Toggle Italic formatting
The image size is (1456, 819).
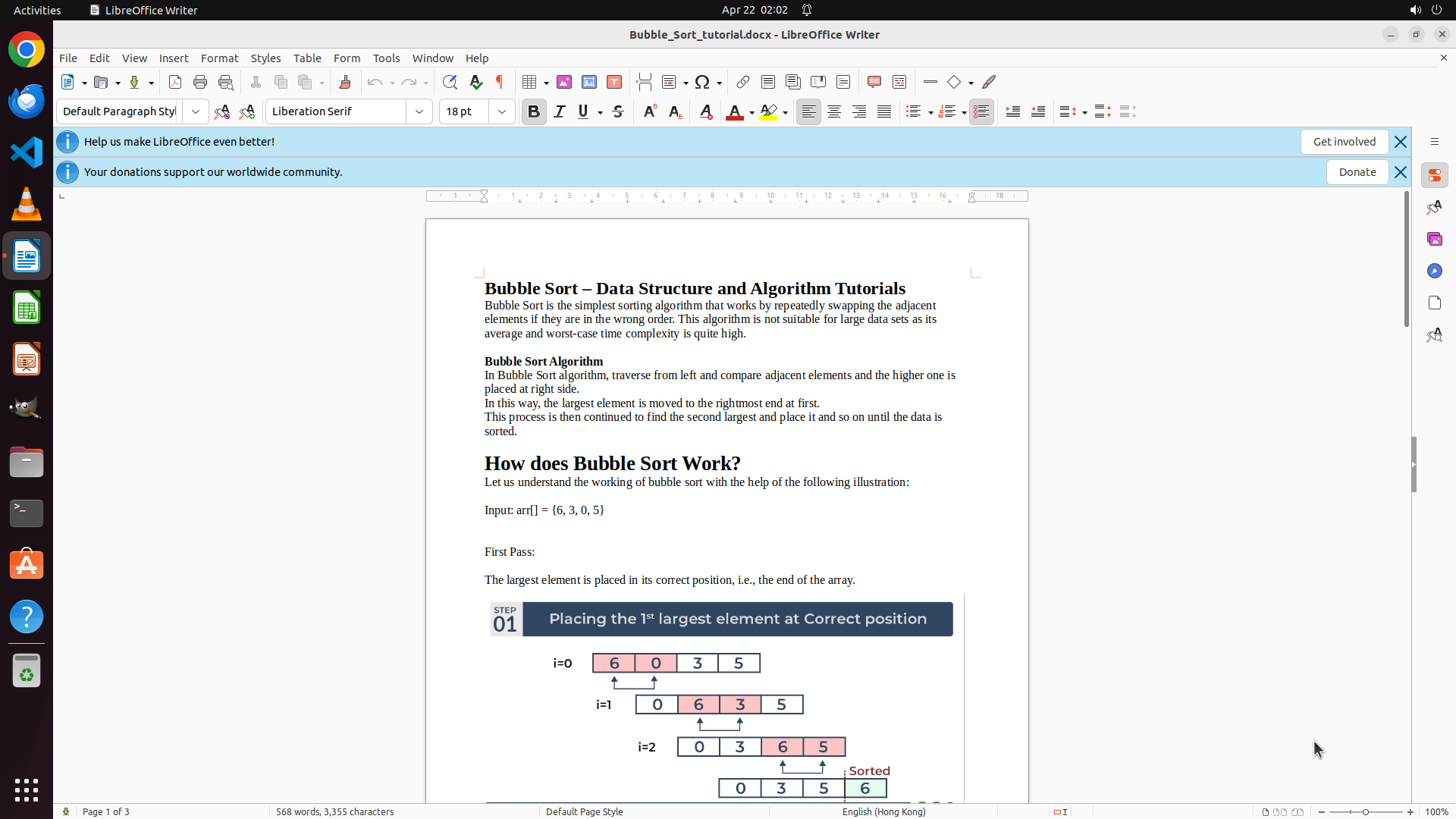tap(560, 111)
